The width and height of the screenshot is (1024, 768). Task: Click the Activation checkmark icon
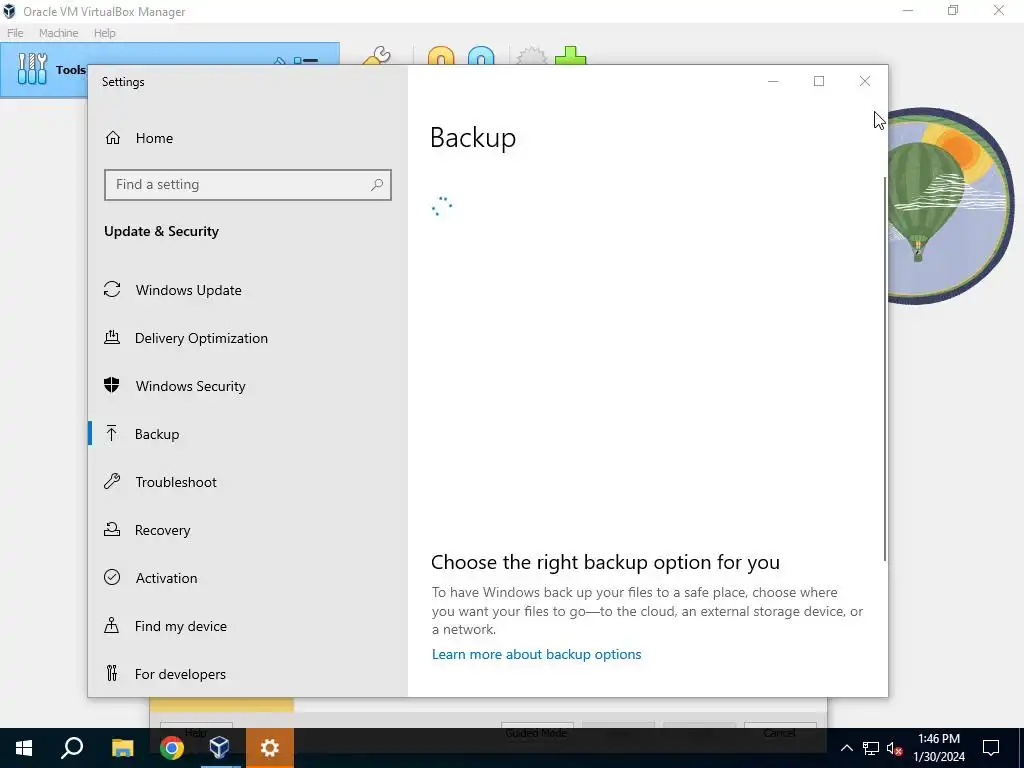(112, 577)
